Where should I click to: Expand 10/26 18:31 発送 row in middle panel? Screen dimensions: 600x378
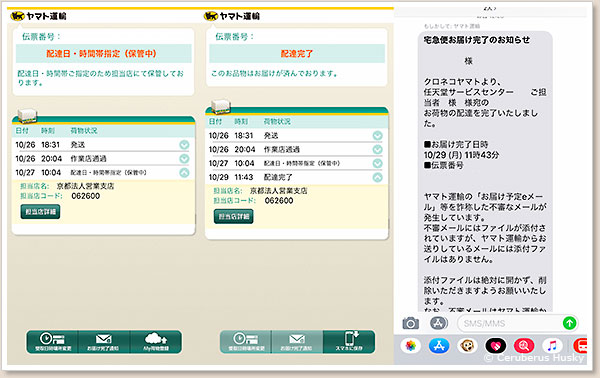(x=377, y=135)
